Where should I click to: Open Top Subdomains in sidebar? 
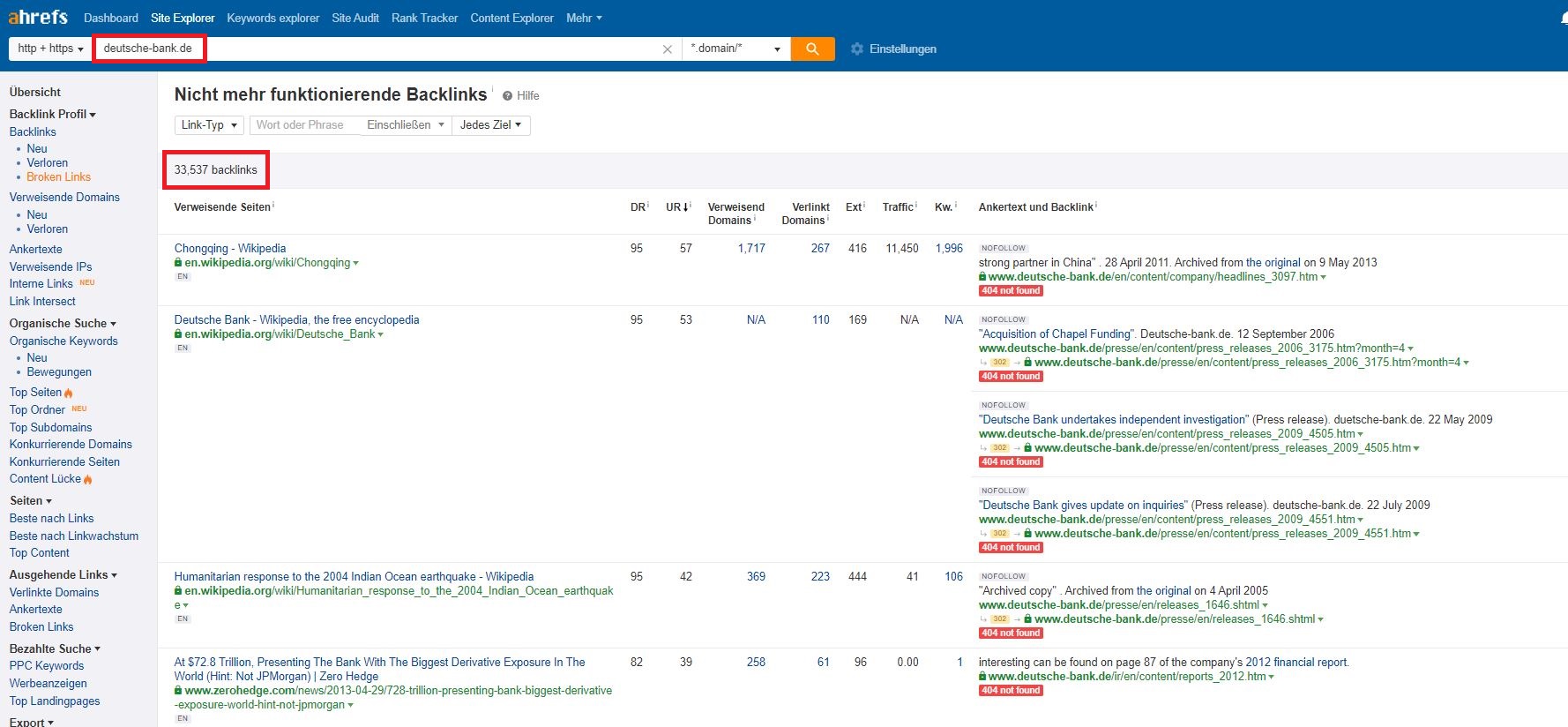point(50,428)
